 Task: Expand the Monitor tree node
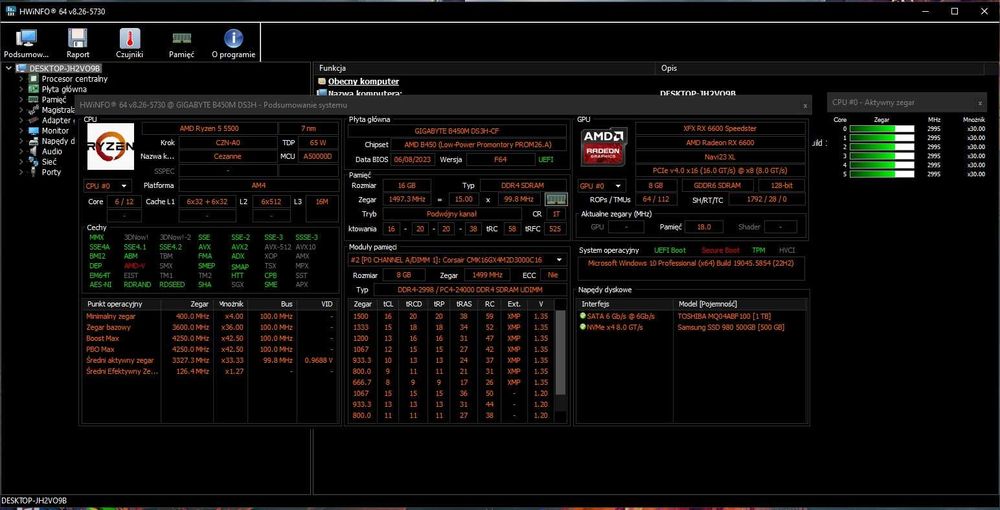(x=21, y=131)
